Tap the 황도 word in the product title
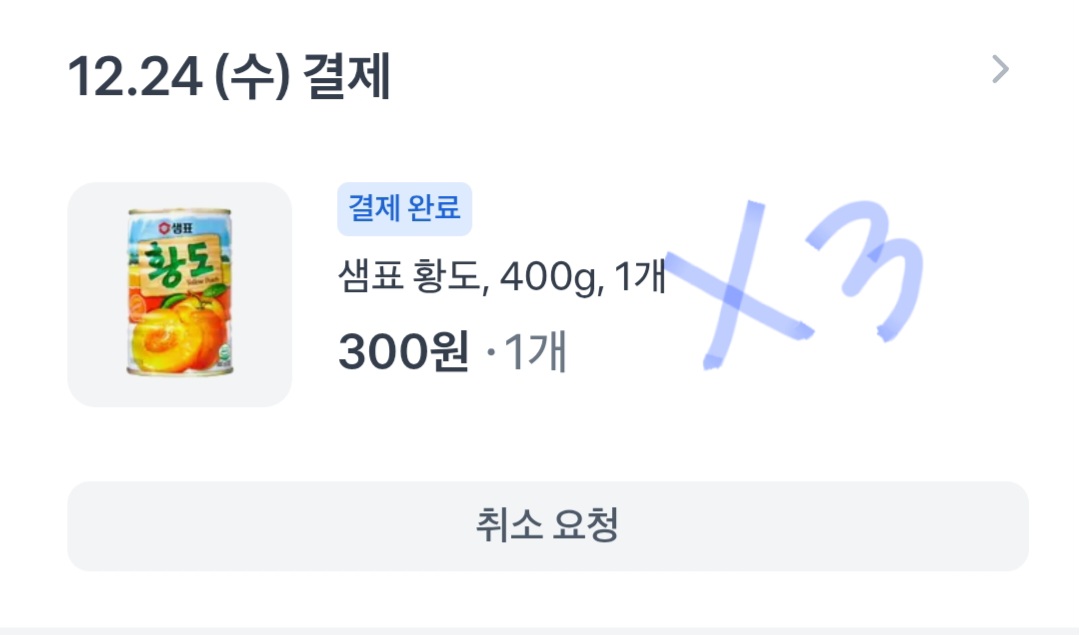This screenshot has height=635, width=1079. pos(447,277)
